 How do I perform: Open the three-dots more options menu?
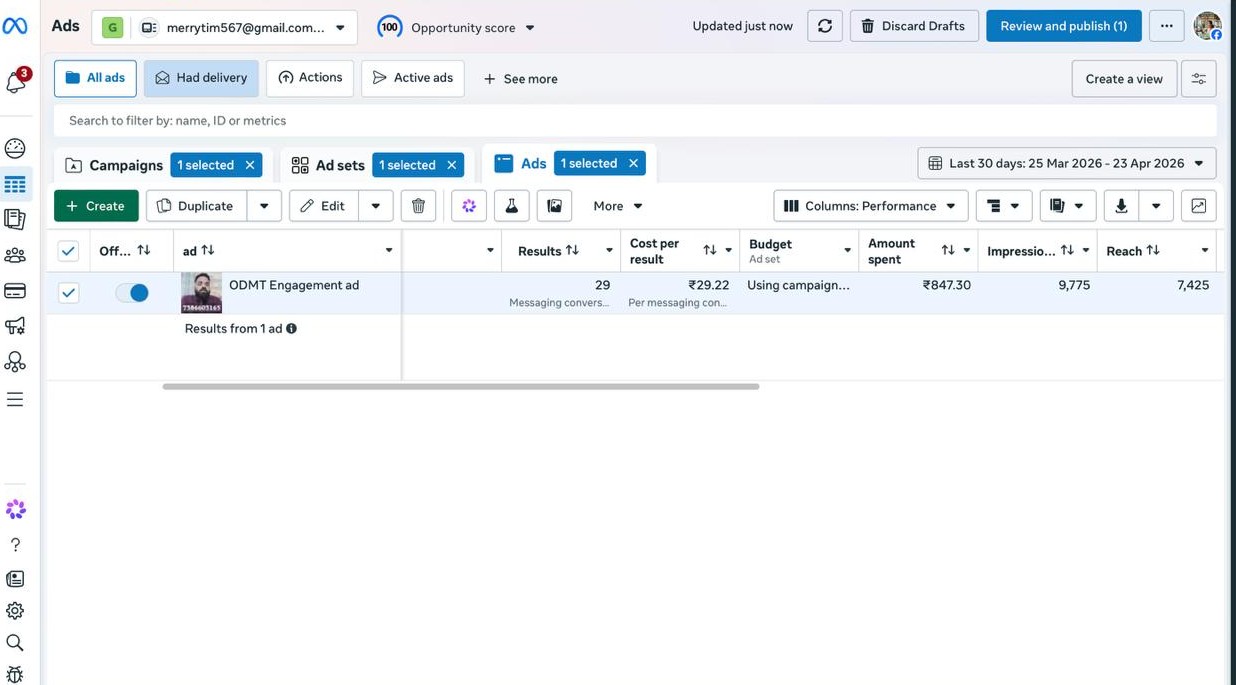tap(1167, 26)
